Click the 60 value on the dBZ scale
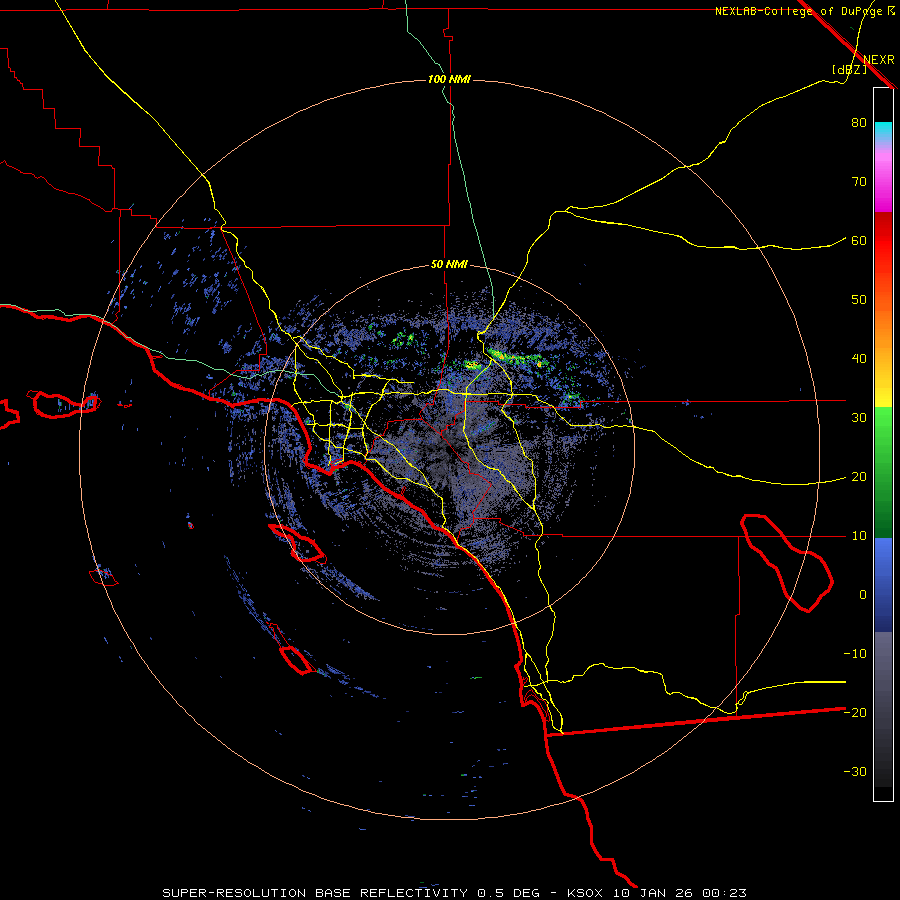900x900 pixels. click(859, 241)
